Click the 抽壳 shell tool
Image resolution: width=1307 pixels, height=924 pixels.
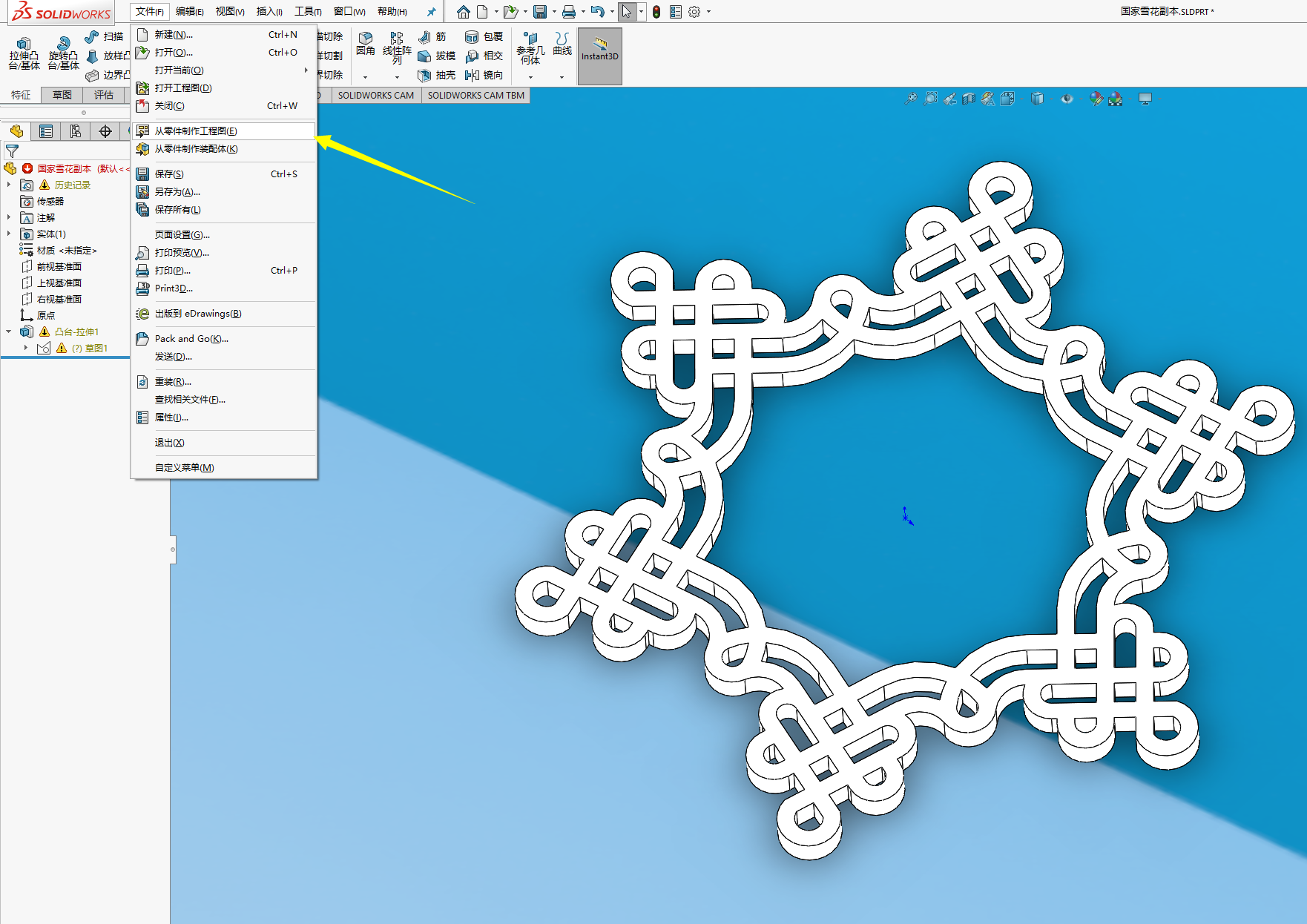click(x=437, y=75)
